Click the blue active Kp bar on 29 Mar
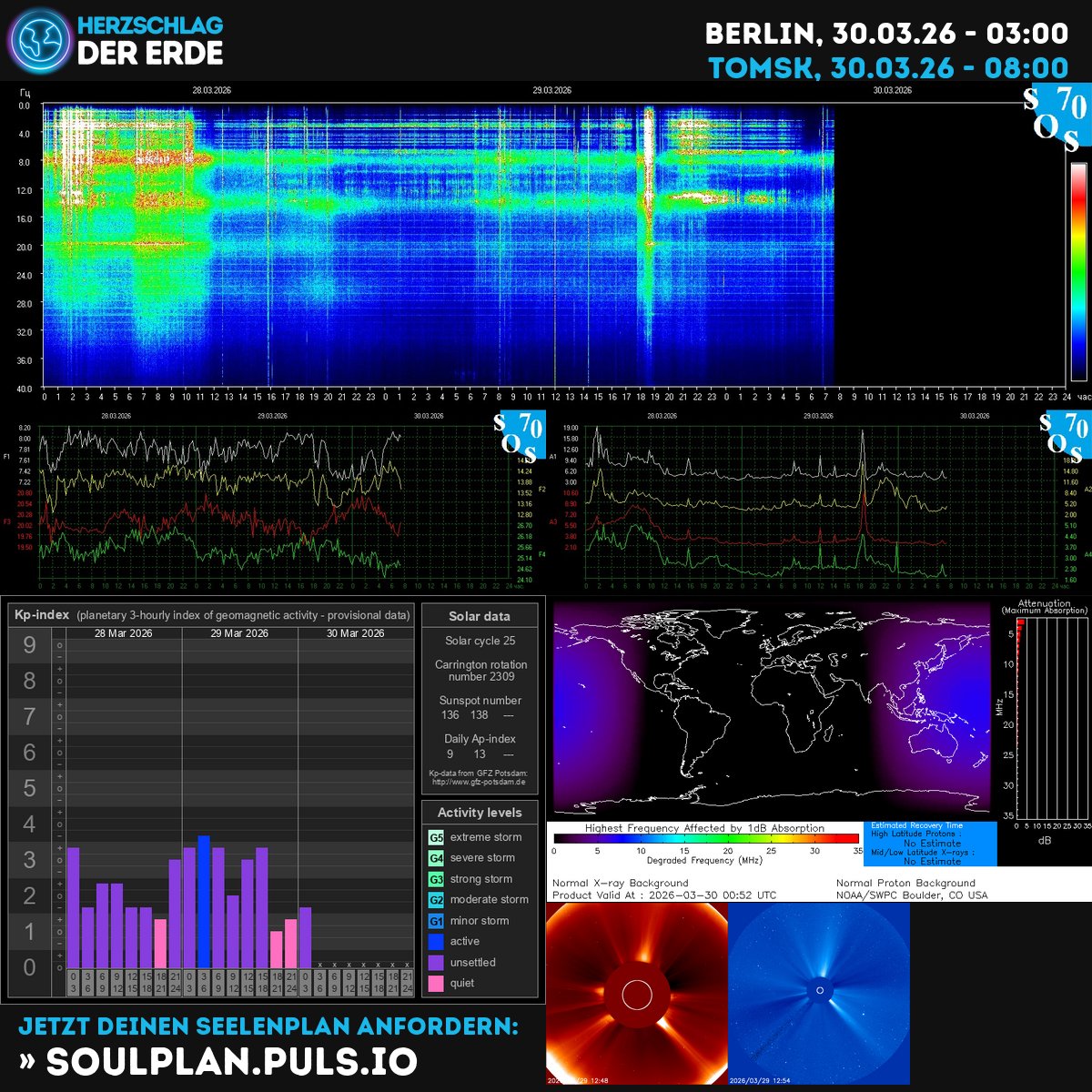This screenshot has width=1092, height=1092. (204, 902)
